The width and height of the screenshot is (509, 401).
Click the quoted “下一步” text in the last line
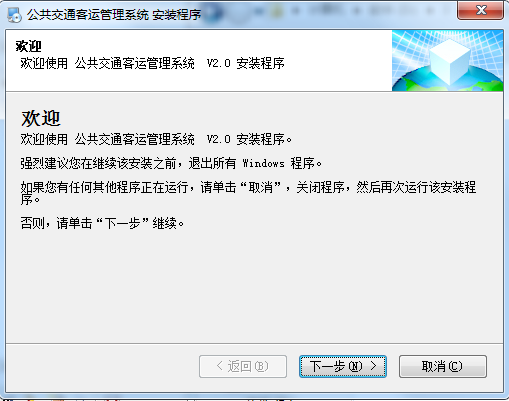pos(122,223)
